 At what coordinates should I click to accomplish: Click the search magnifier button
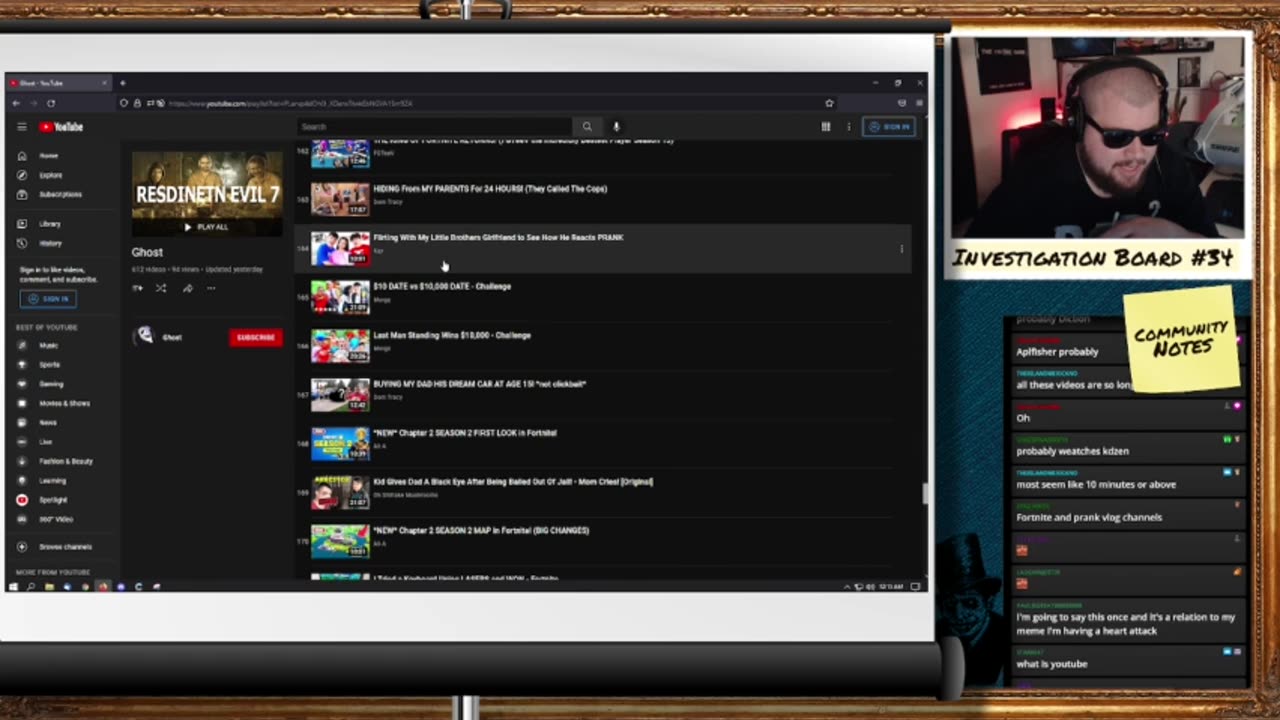587,127
